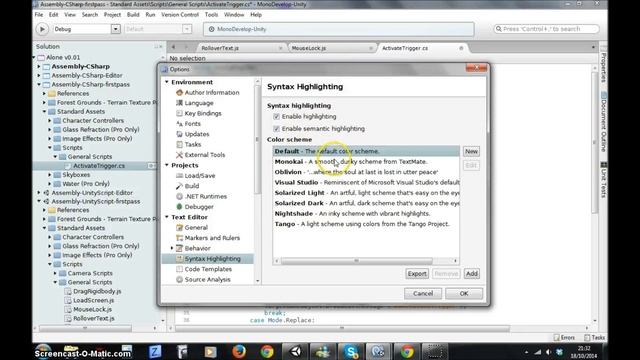The height and width of the screenshot is (360, 640).
Task: Switch to Unity from the taskbar
Action: (x=296, y=351)
